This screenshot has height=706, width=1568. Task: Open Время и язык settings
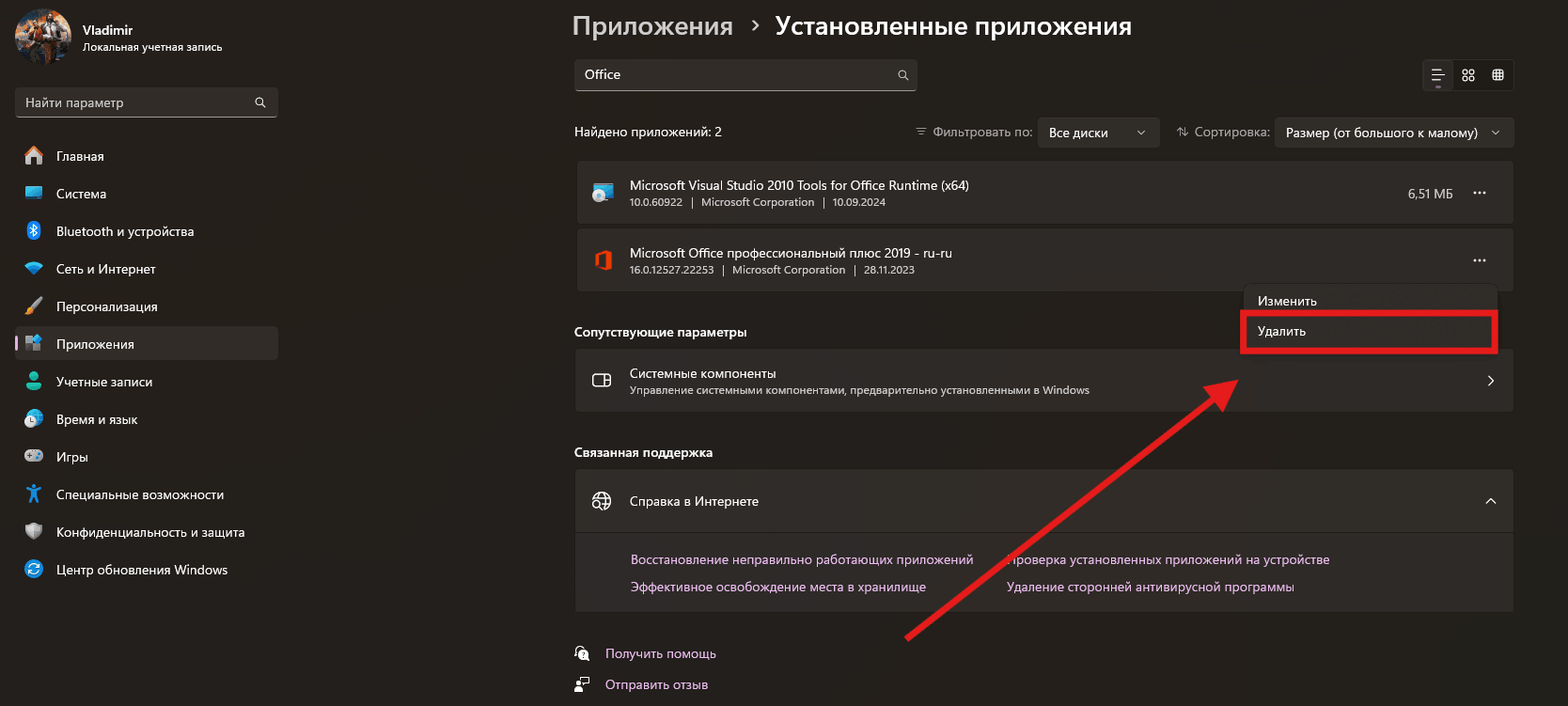coord(147,419)
